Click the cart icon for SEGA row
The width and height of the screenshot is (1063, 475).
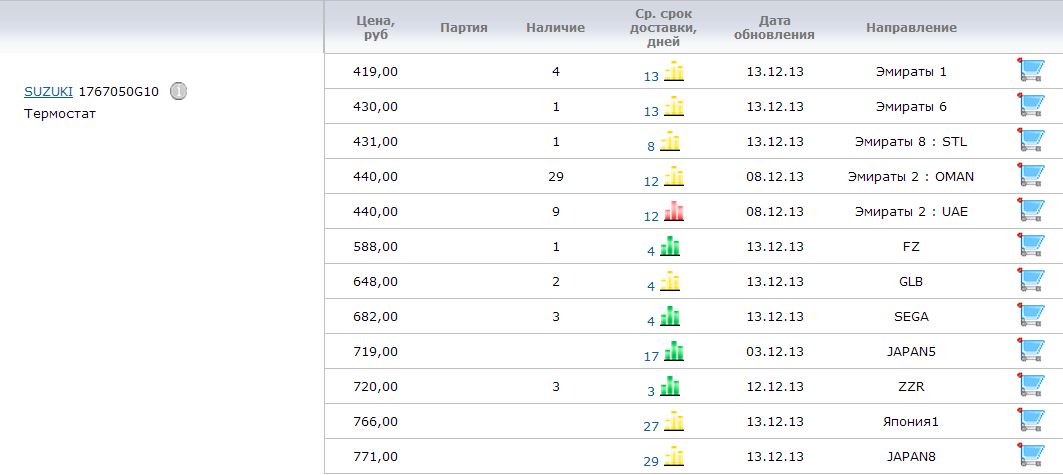[x=1030, y=316]
